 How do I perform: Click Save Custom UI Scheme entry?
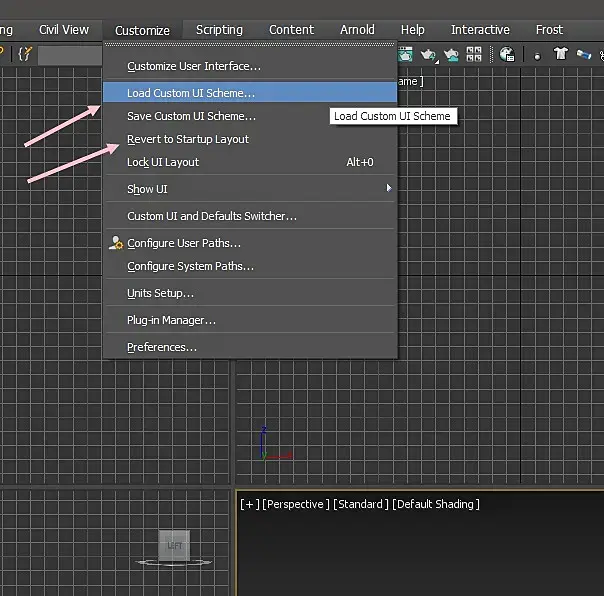pyautogui.click(x=191, y=116)
